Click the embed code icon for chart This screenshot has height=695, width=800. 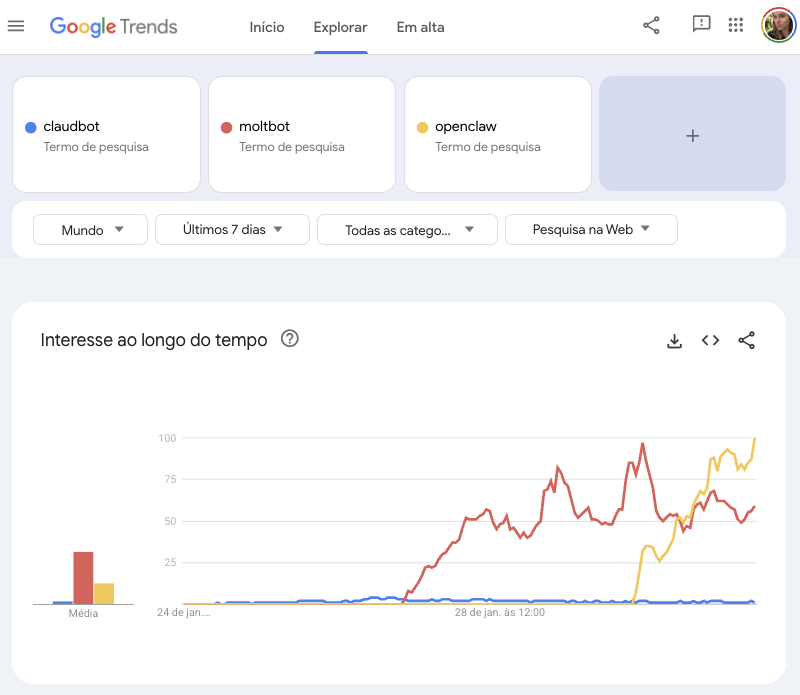(x=710, y=341)
